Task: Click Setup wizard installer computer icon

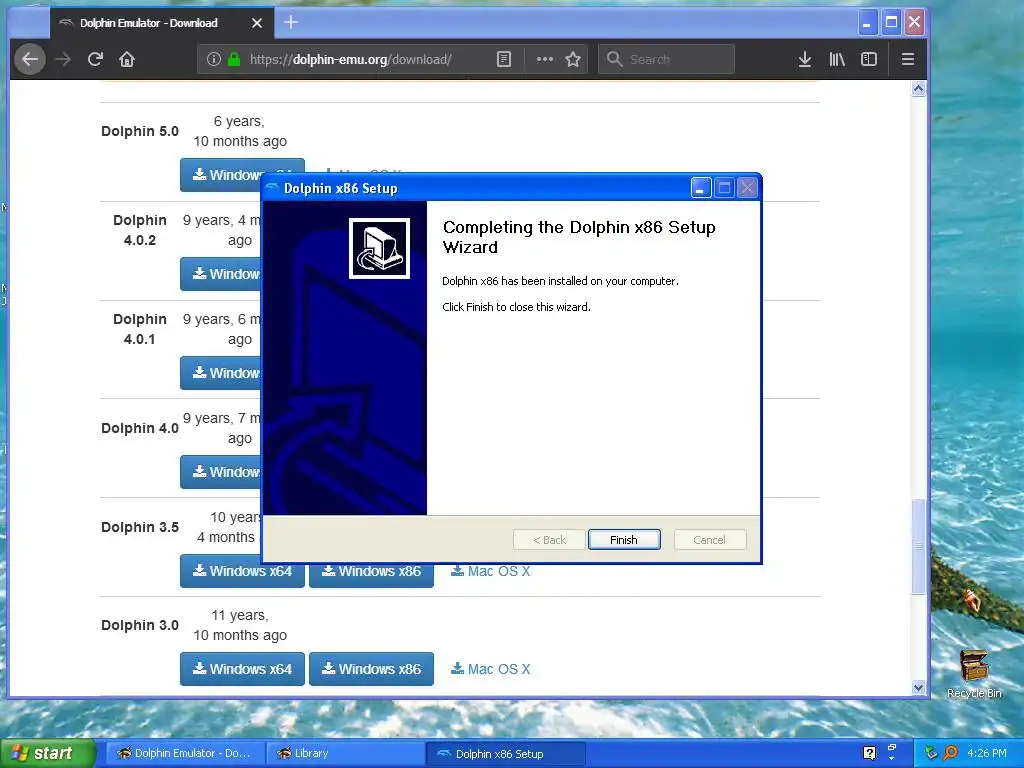Action: [x=379, y=248]
